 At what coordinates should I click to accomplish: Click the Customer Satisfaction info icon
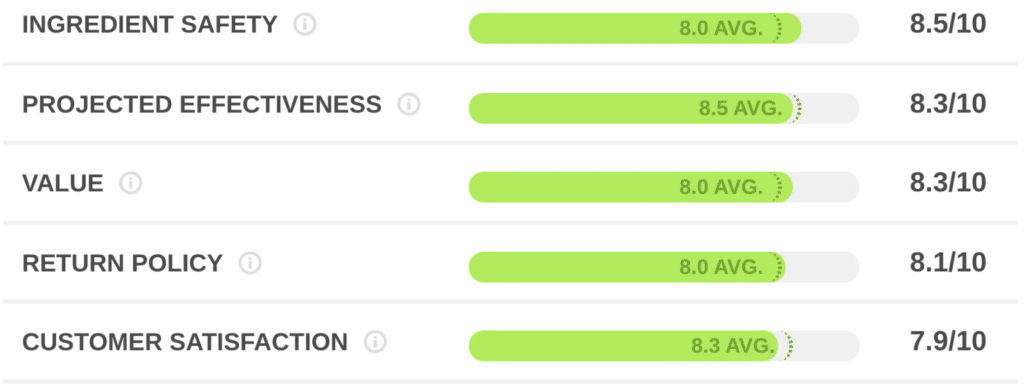click(376, 342)
